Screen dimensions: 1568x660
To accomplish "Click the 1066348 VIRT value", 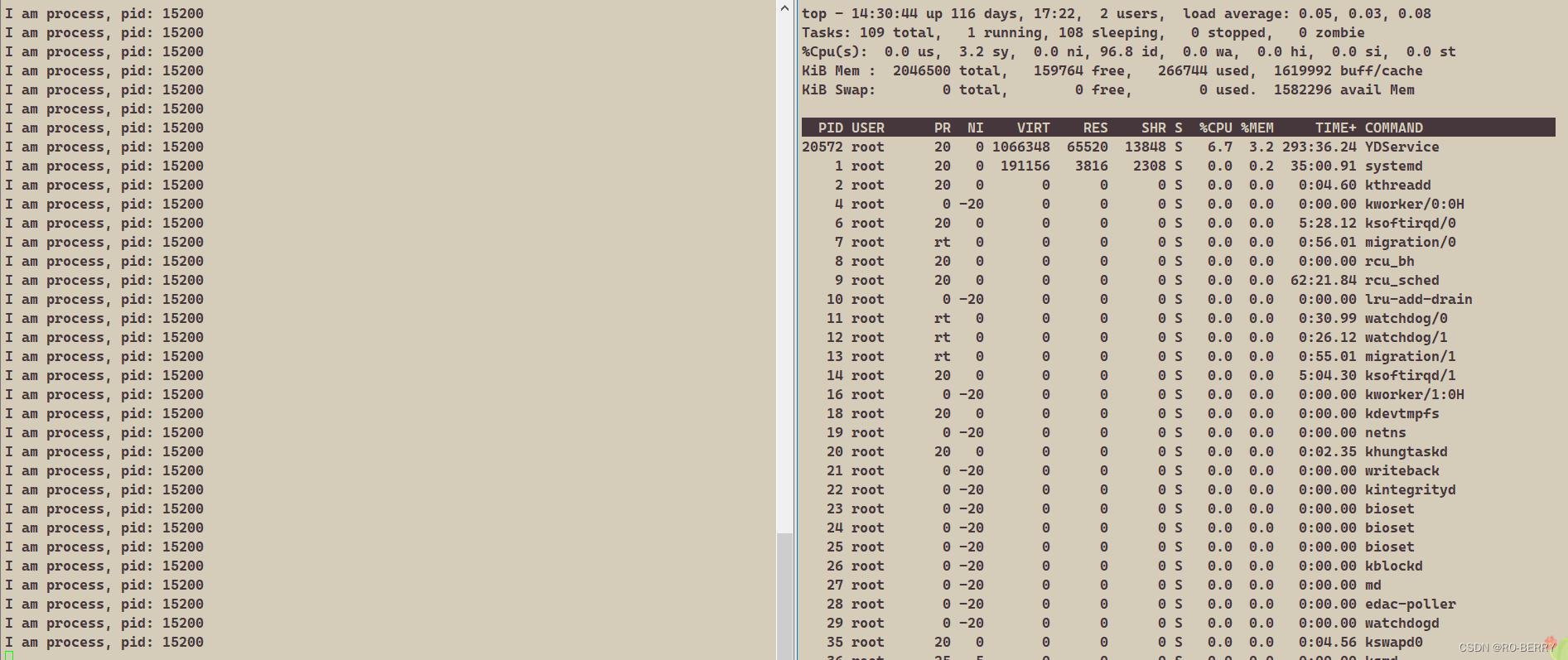I will click(1020, 147).
